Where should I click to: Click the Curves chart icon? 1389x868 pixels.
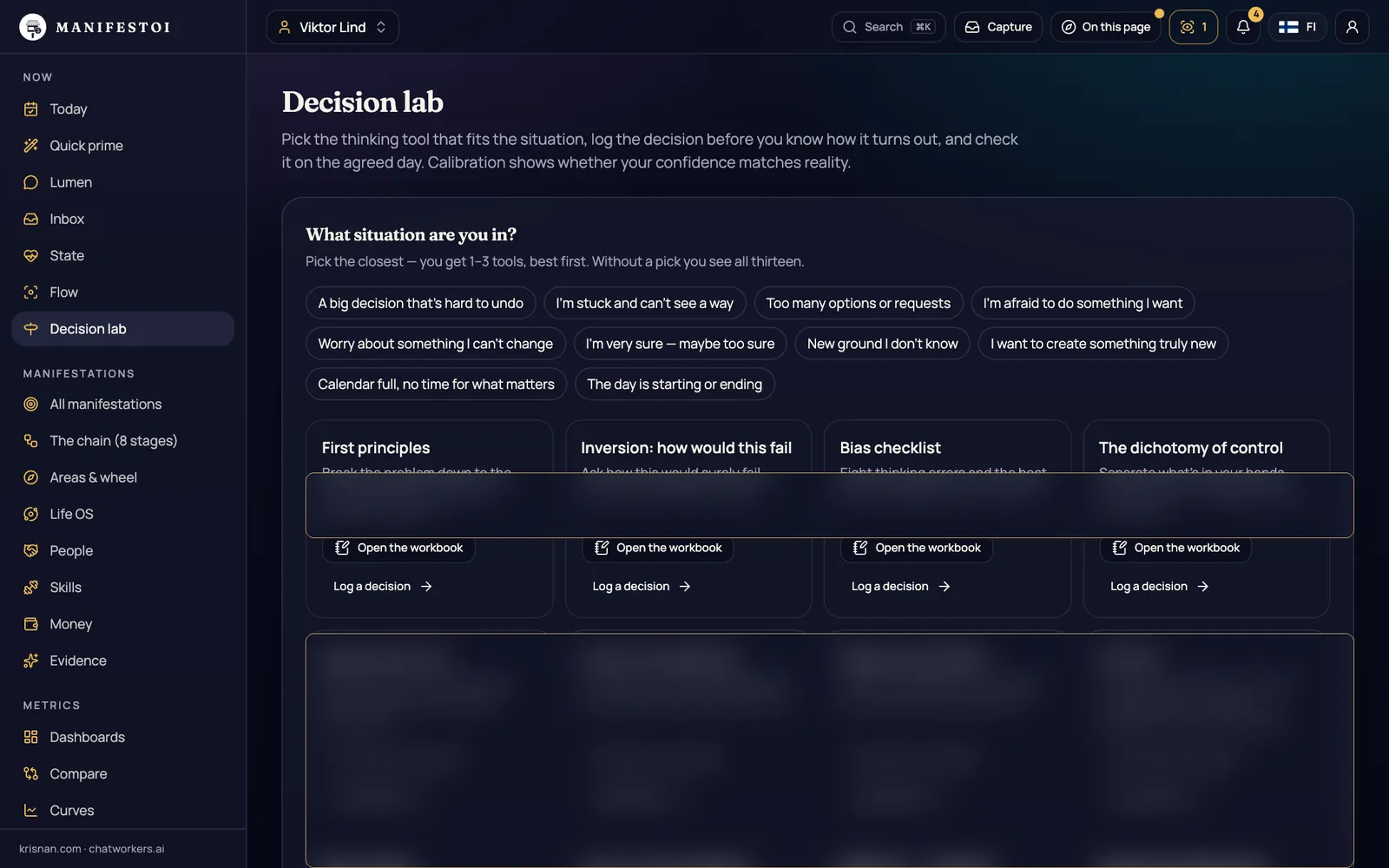click(x=31, y=811)
